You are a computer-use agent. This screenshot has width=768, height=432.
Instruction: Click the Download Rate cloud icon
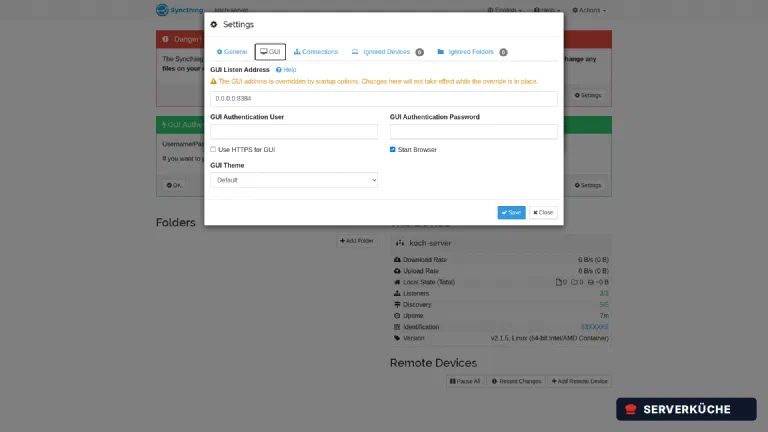pyautogui.click(x=397, y=260)
